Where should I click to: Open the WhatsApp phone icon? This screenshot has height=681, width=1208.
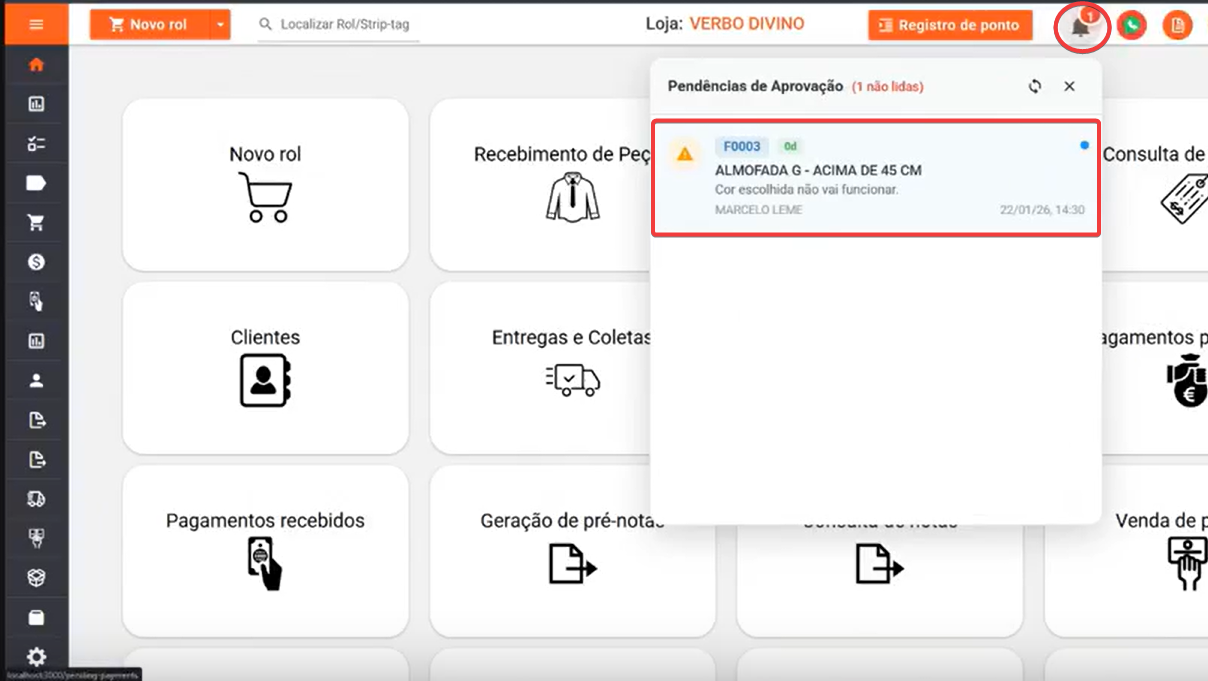1131,26
